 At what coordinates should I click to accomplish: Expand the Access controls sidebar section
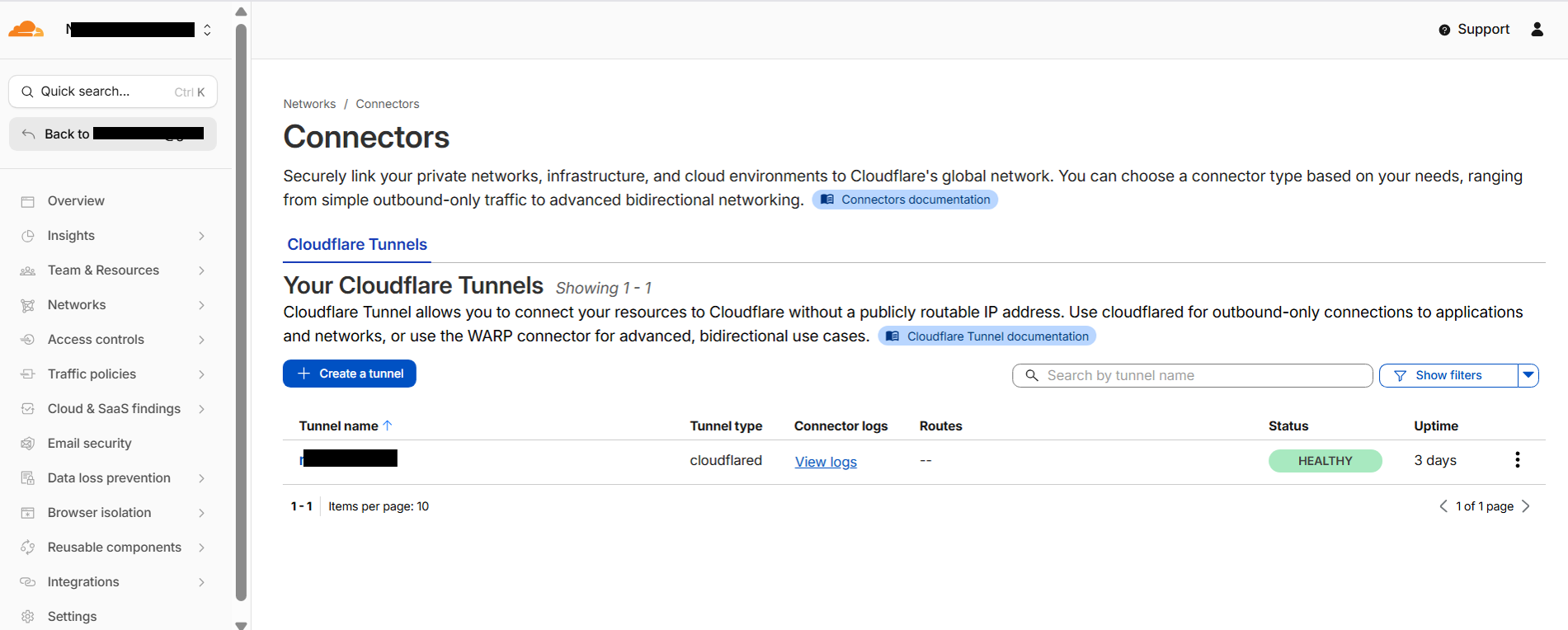coord(201,340)
